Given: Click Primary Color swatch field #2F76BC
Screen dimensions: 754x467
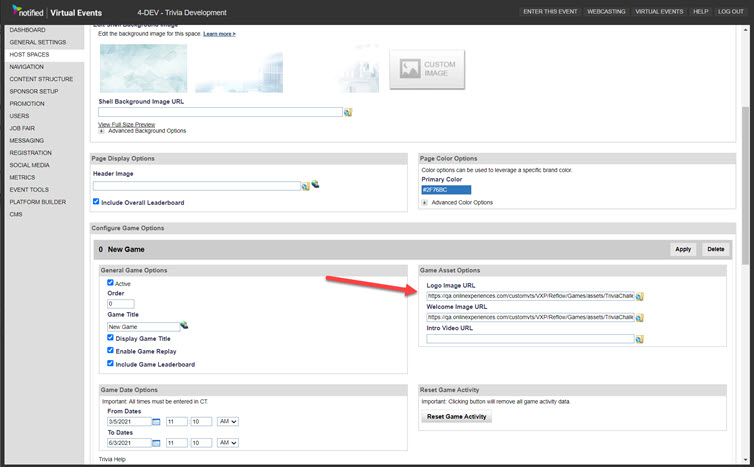Looking at the screenshot, I should (x=446, y=190).
